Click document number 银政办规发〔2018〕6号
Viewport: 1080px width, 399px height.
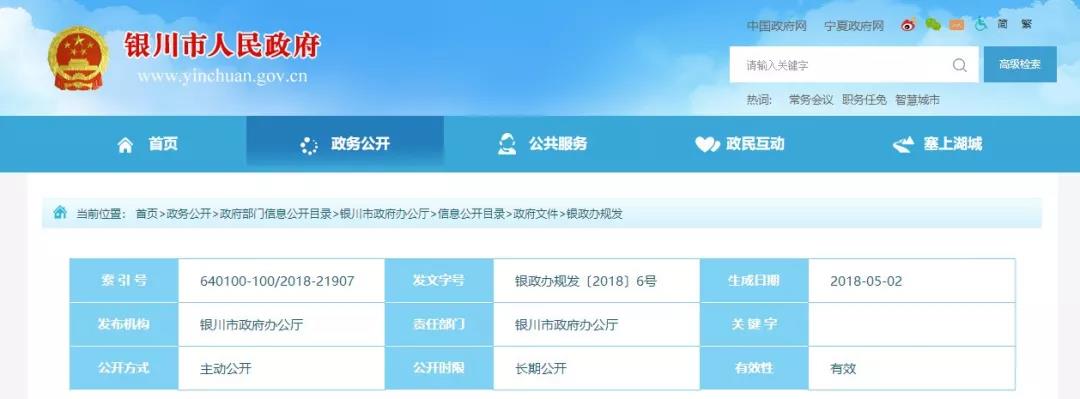(x=585, y=281)
